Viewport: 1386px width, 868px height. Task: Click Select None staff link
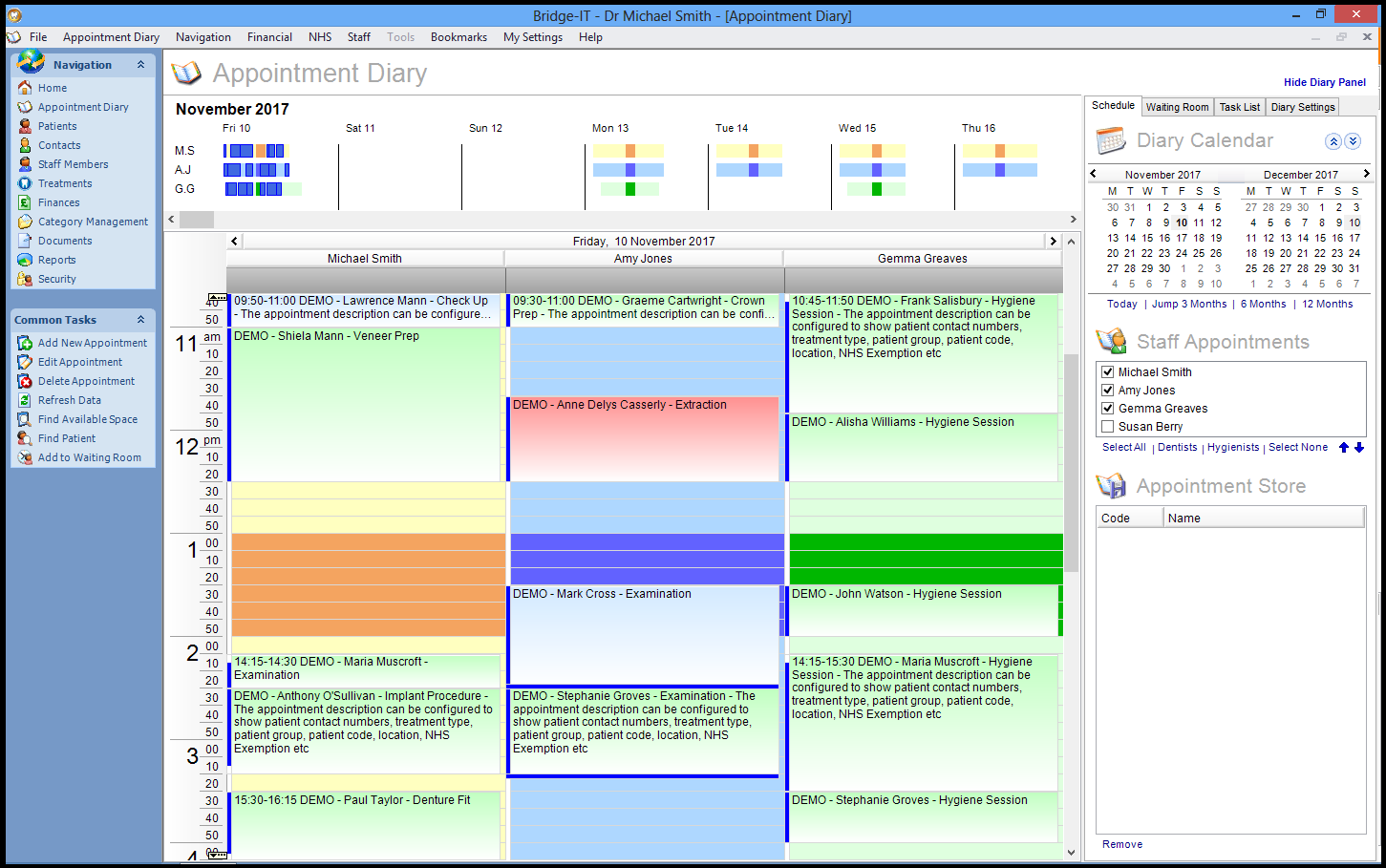point(1298,447)
